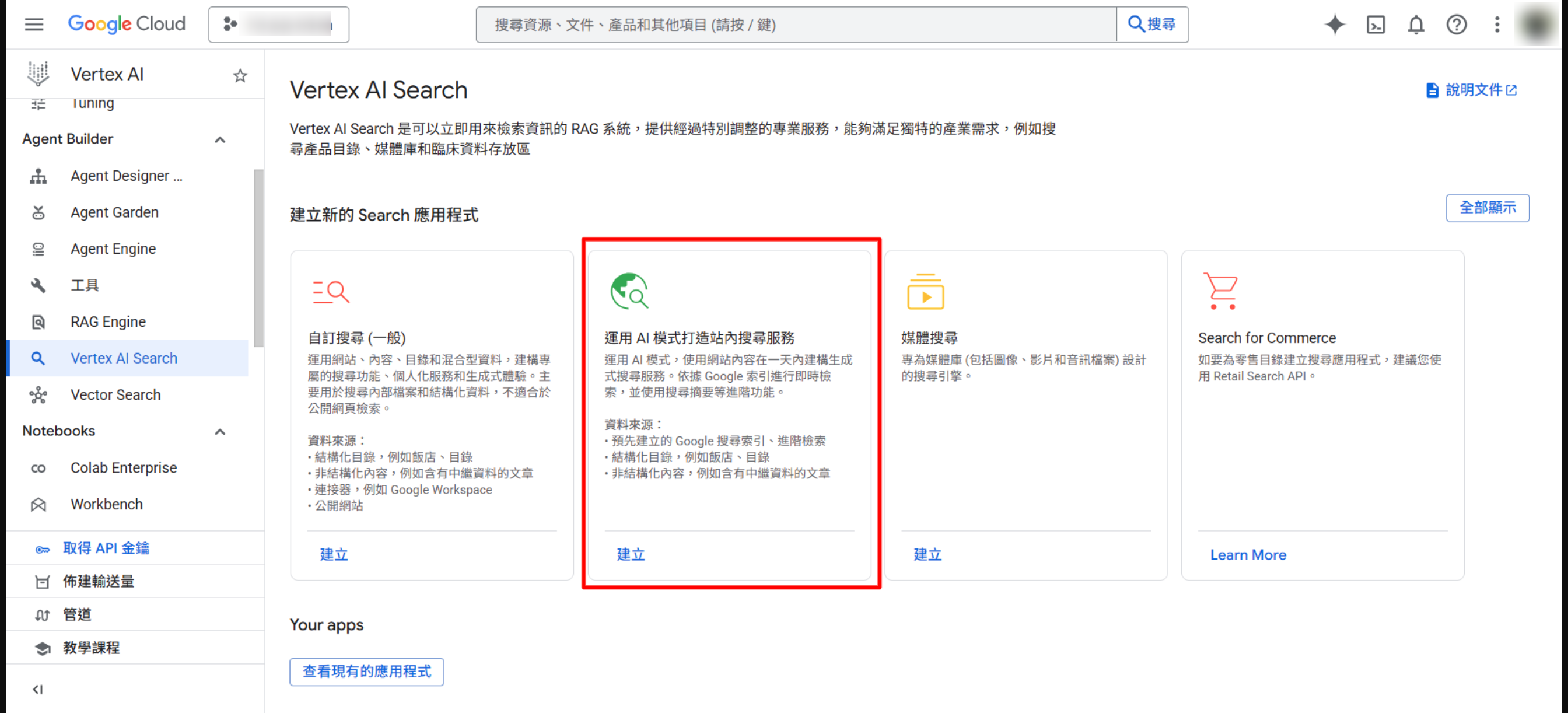Click the 媒體搜尋 media icon
This screenshot has width=1568, height=713.
(925, 292)
